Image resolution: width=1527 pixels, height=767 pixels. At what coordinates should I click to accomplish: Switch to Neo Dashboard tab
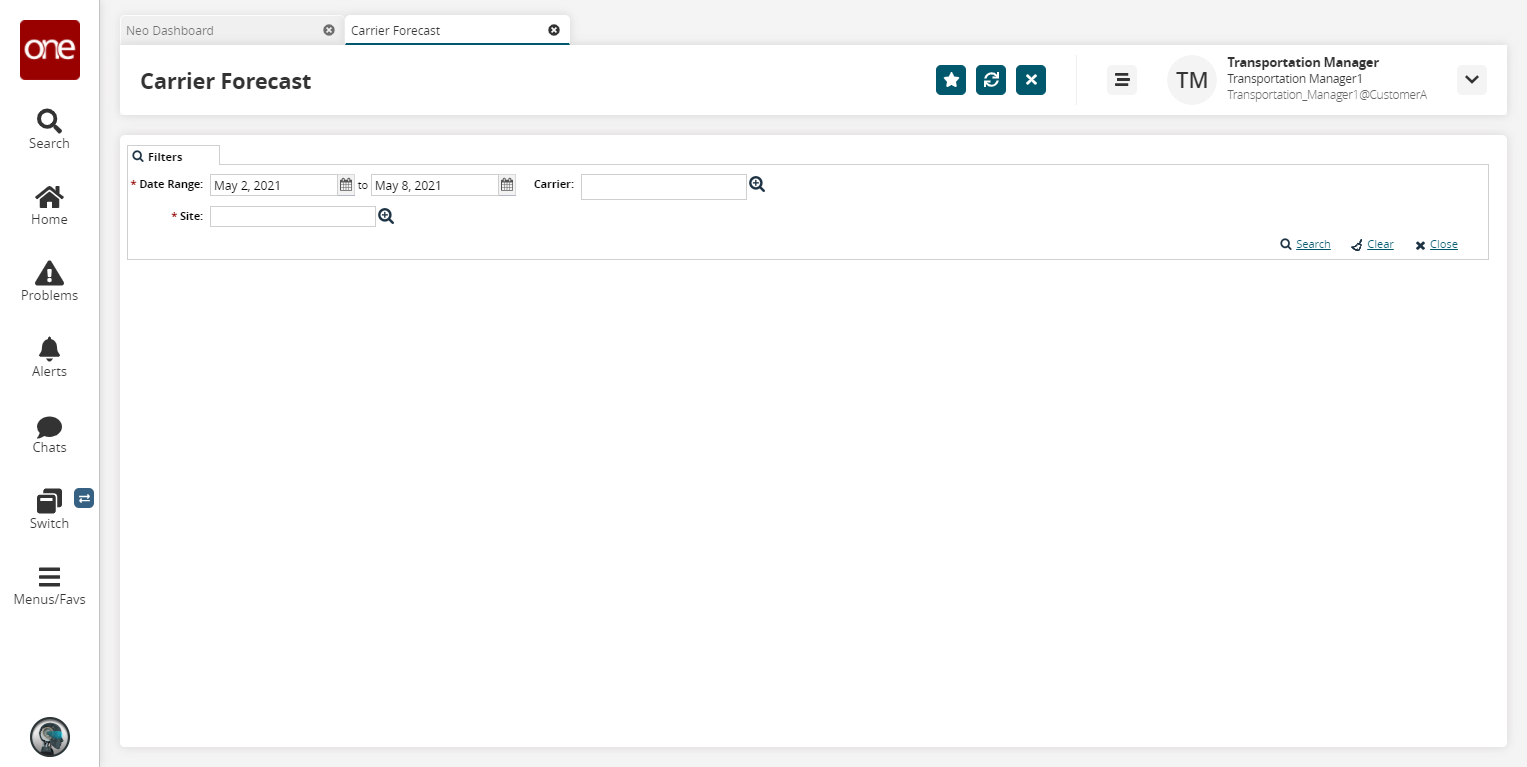pyautogui.click(x=170, y=30)
